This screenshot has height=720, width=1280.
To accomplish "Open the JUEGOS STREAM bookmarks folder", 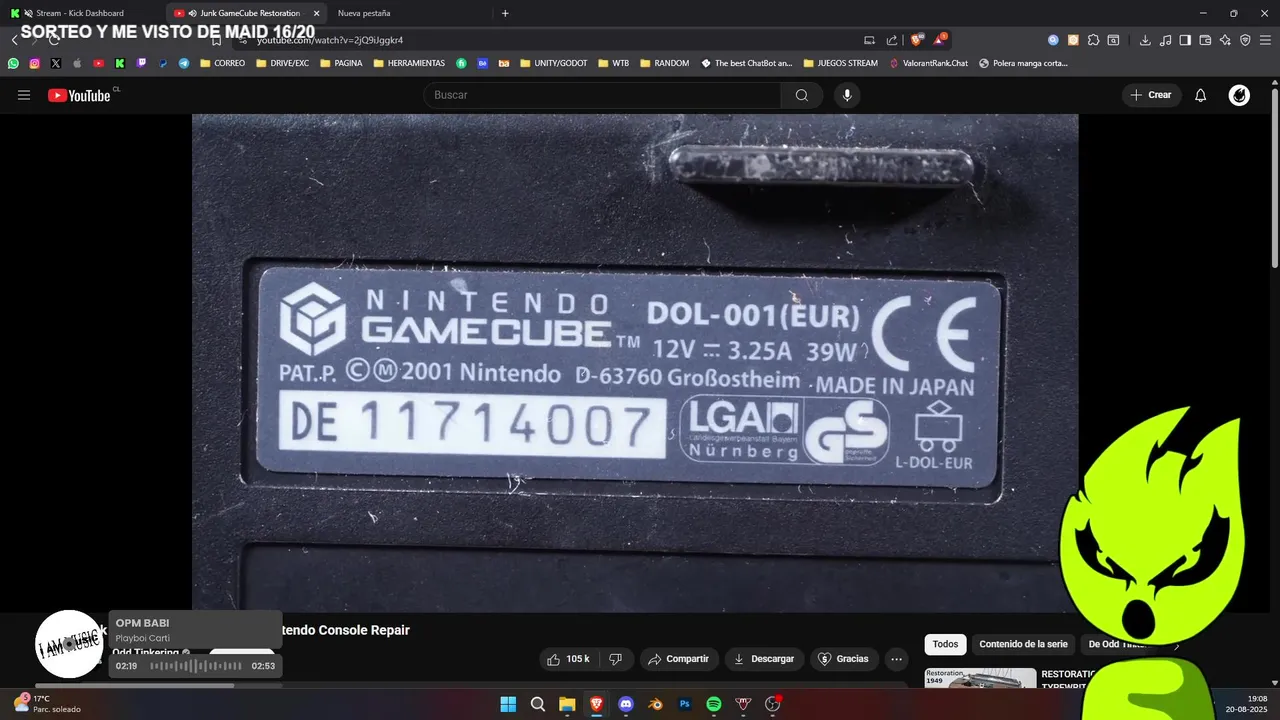I will 840,63.
